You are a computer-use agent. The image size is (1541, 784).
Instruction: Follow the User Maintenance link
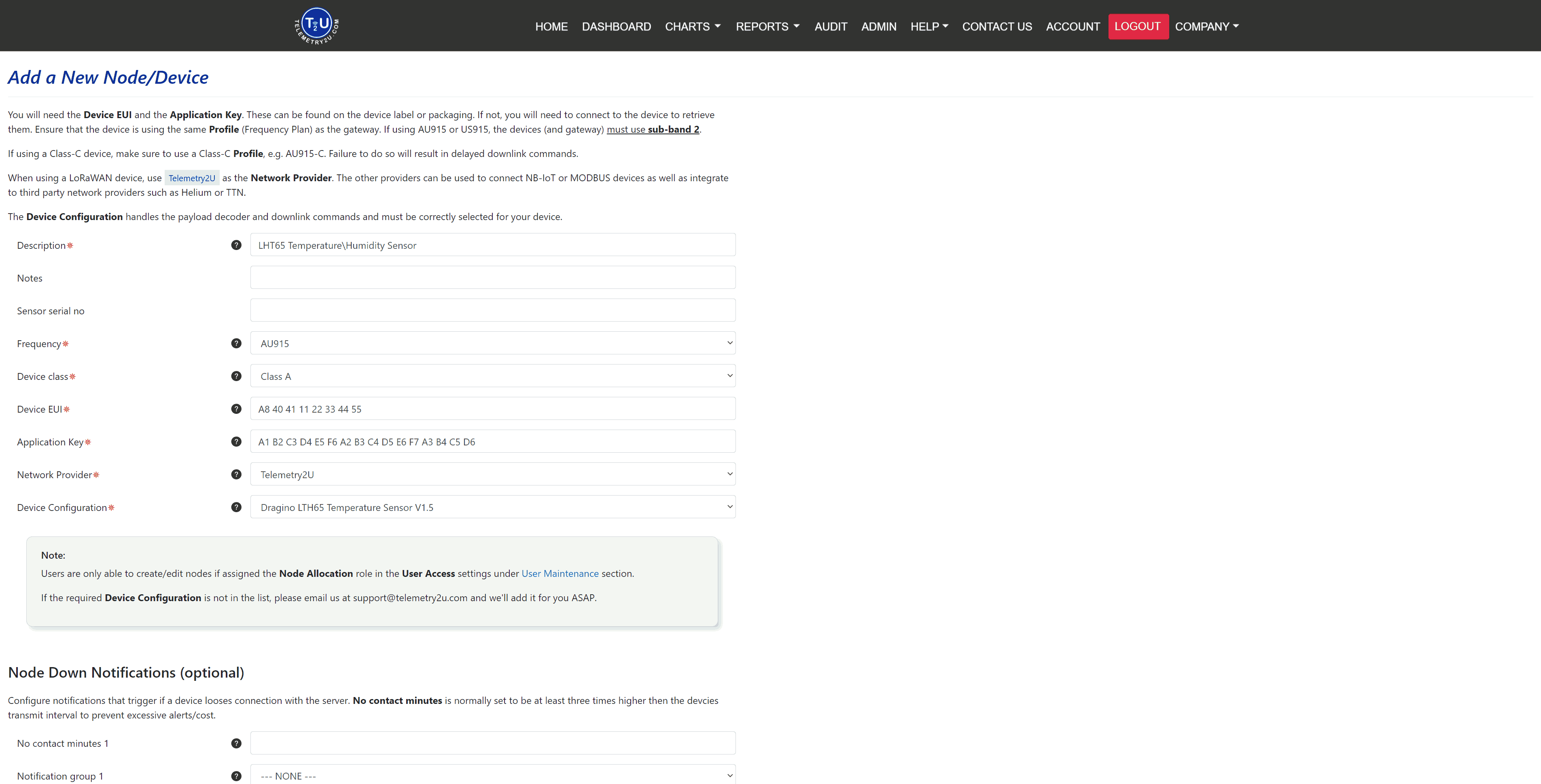(560, 574)
